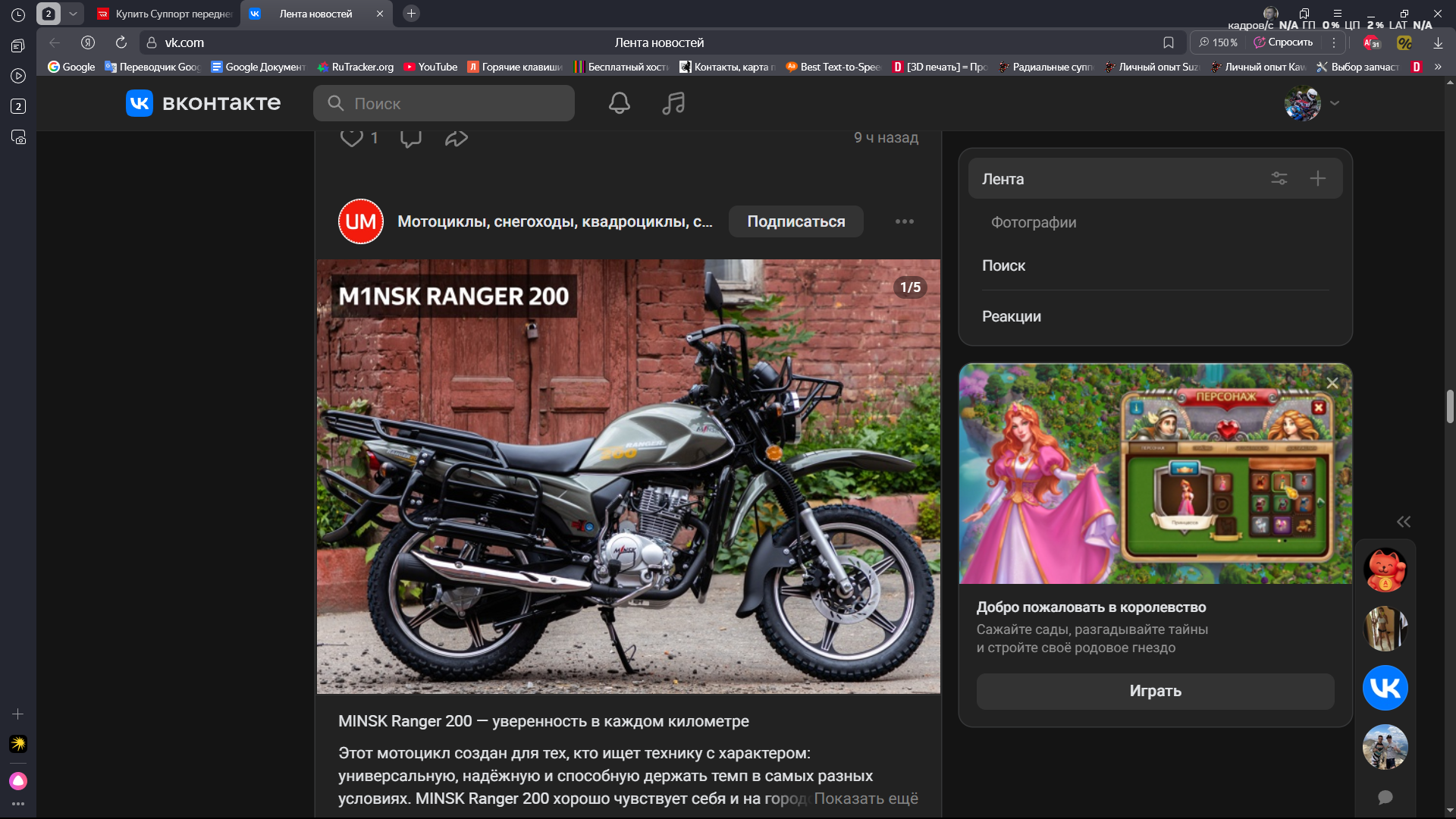Select the Фотографии section
This screenshot has width=1456, height=819.
pyautogui.click(x=1034, y=222)
